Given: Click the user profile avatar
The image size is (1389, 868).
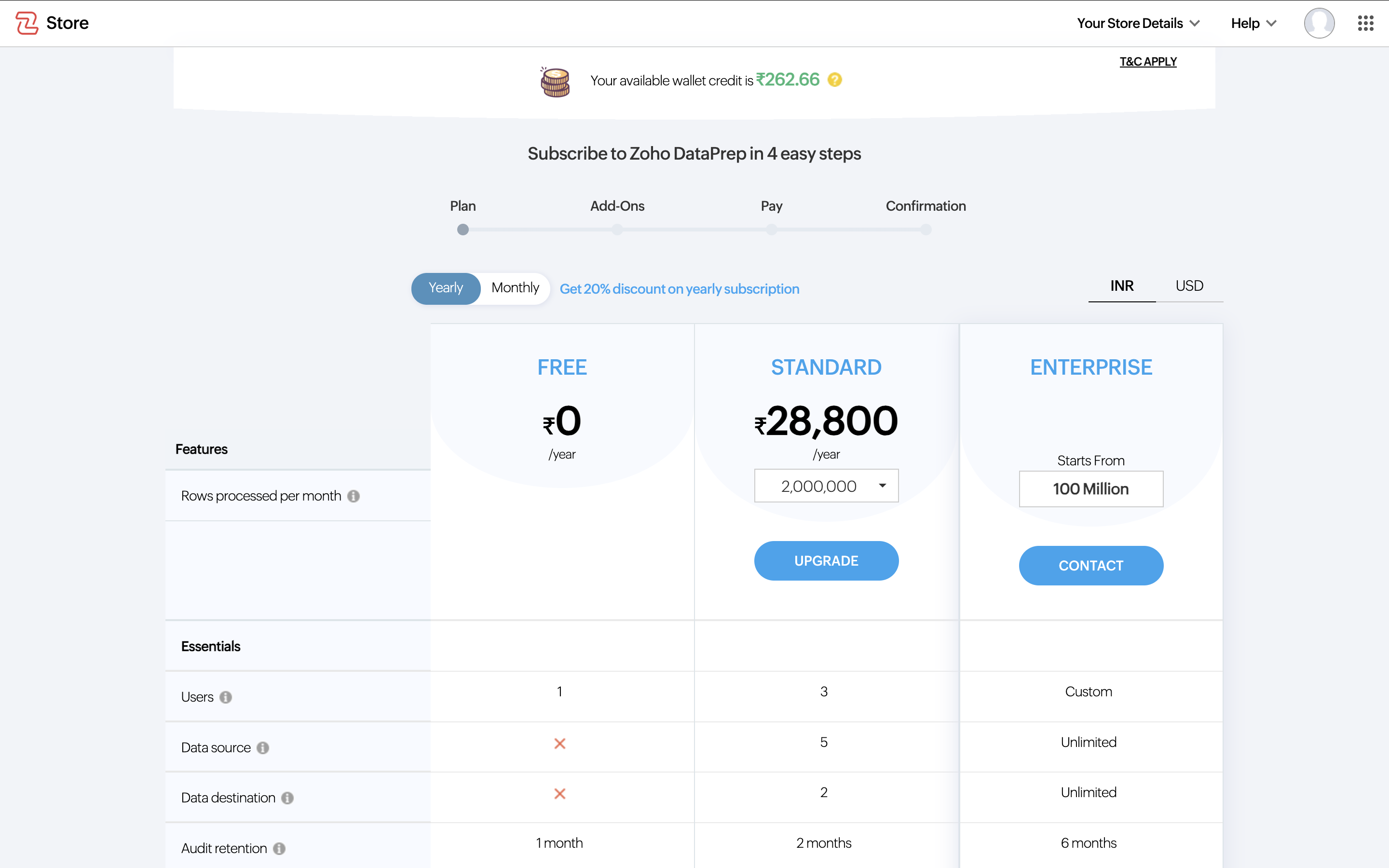Looking at the screenshot, I should 1319,23.
